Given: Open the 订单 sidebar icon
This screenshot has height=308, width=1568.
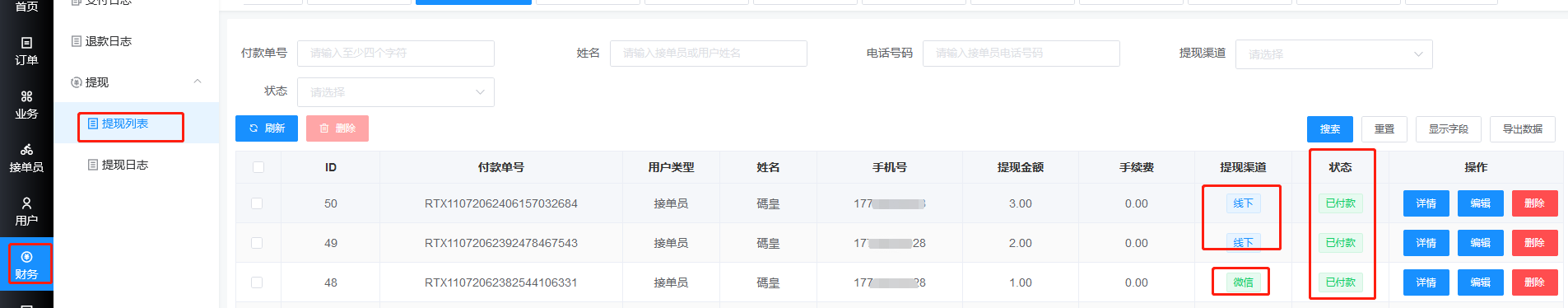Looking at the screenshot, I should (x=26, y=50).
